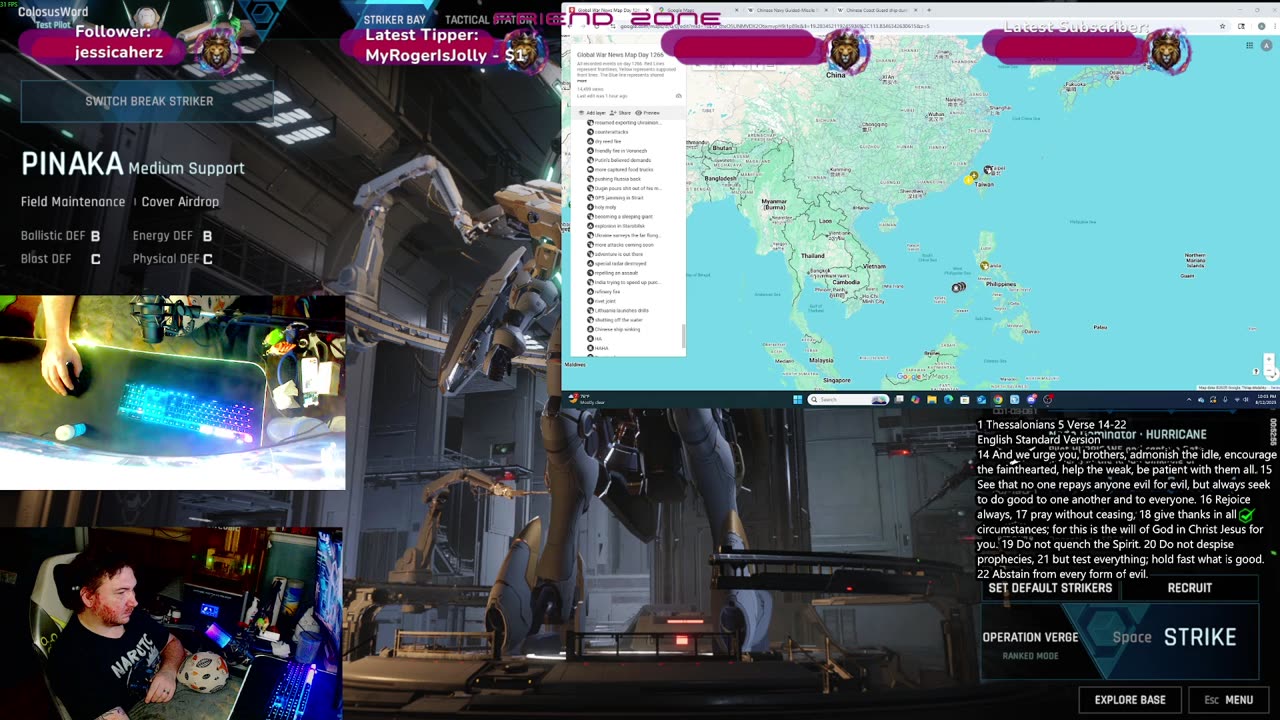The image size is (1280, 720).
Task: Select the Global War News Map tab
Action: tap(610, 10)
